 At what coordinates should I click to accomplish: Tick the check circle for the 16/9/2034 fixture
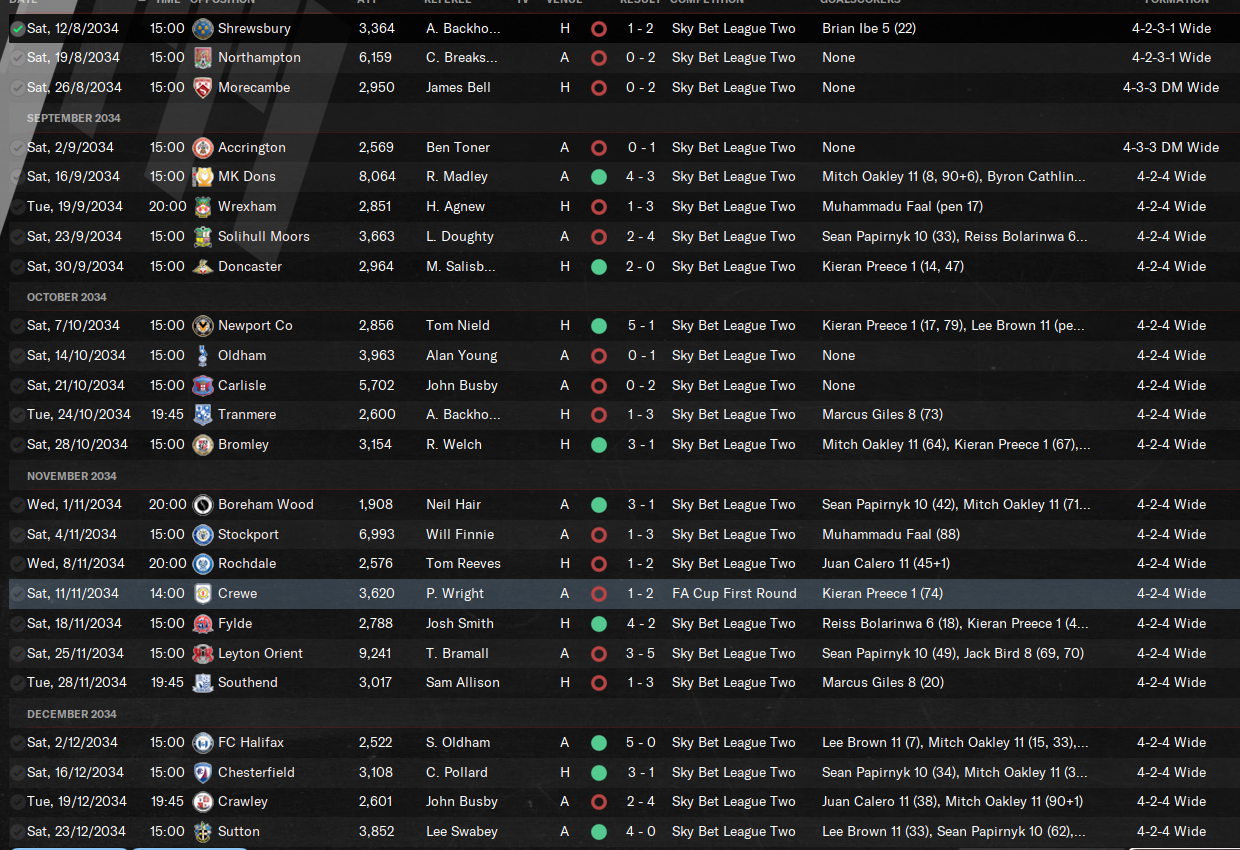coord(17,177)
